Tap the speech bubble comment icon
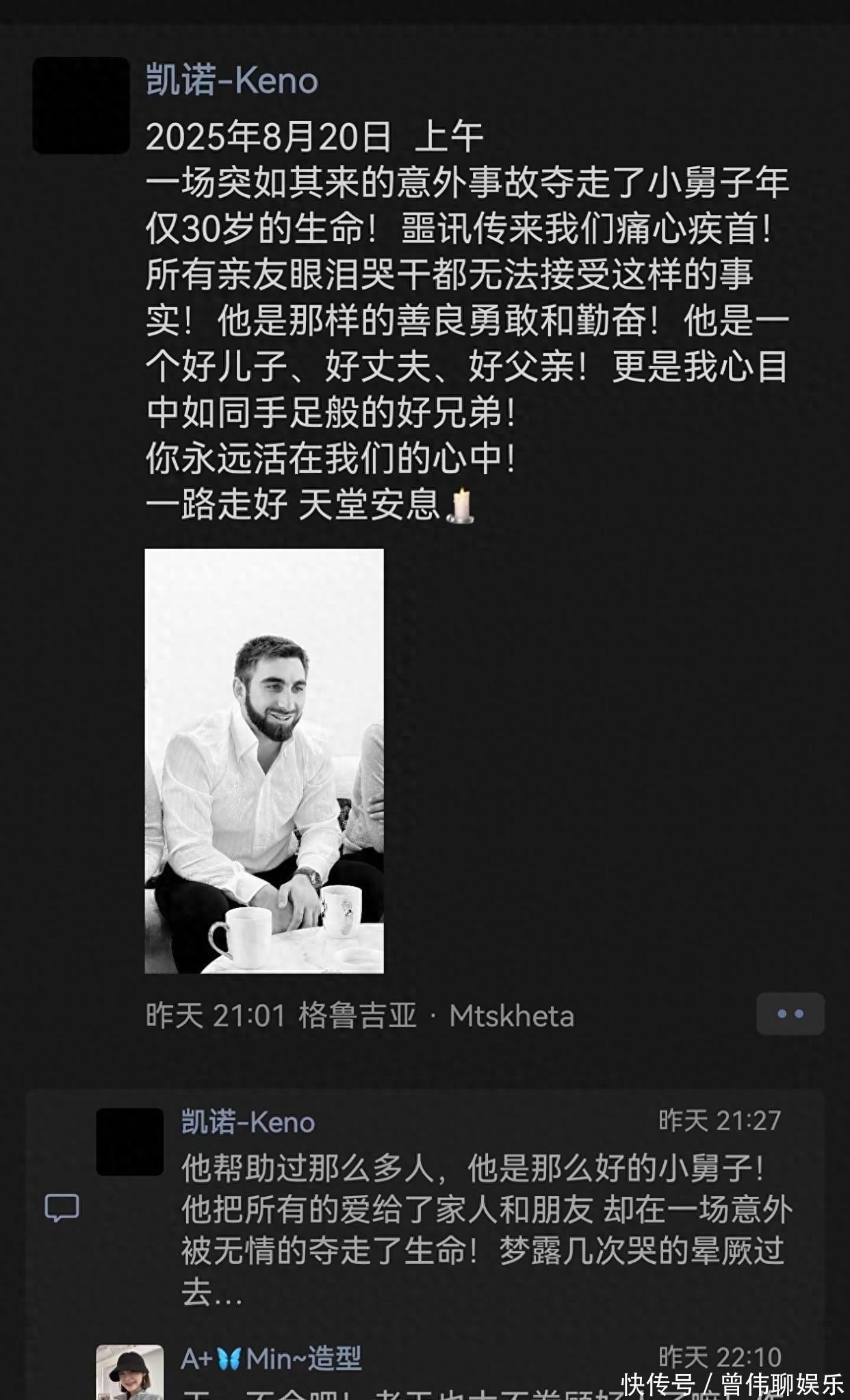Screen dimensions: 850x1400 [62, 1208]
